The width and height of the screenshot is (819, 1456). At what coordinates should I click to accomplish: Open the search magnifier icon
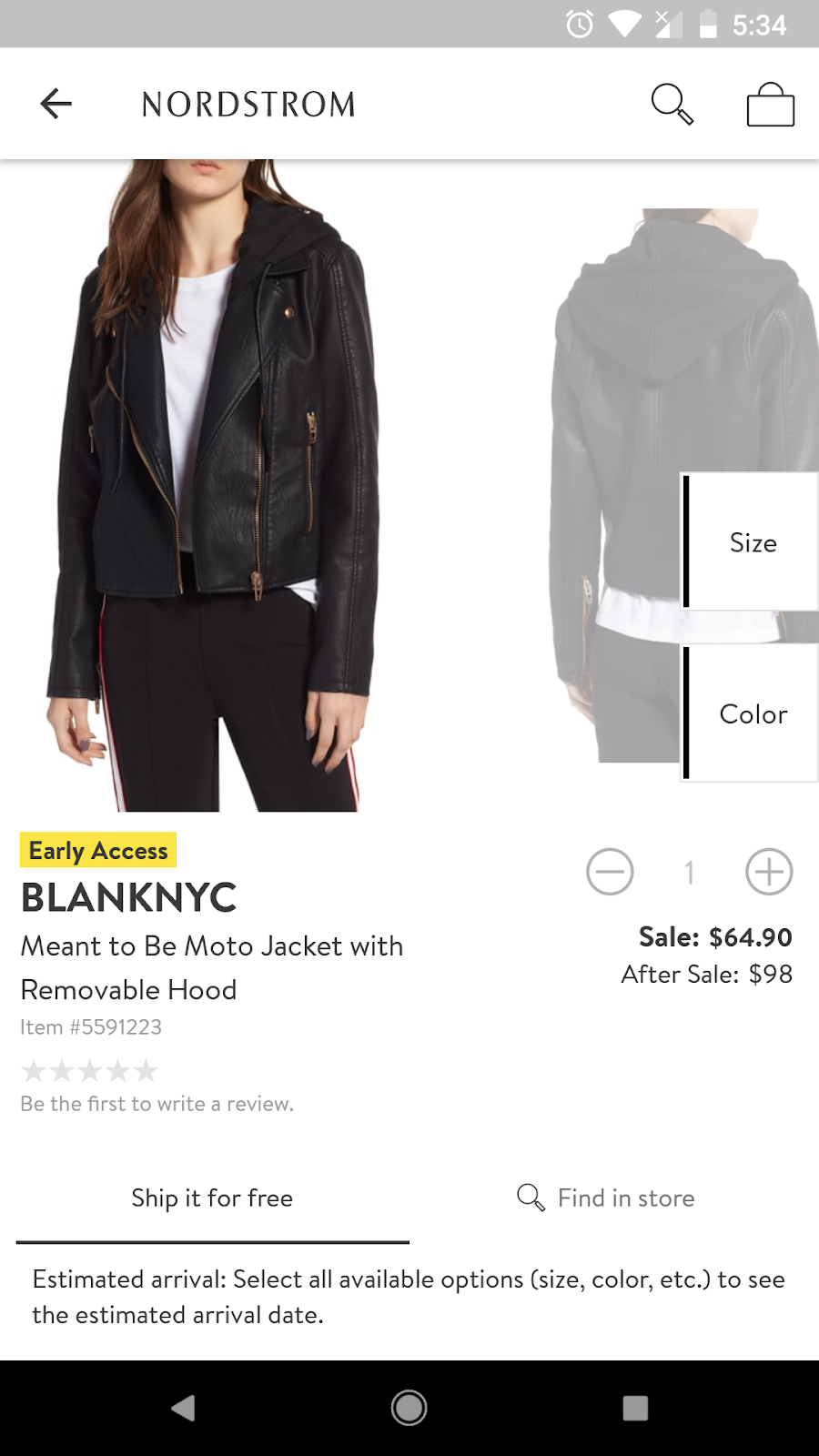(x=672, y=103)
